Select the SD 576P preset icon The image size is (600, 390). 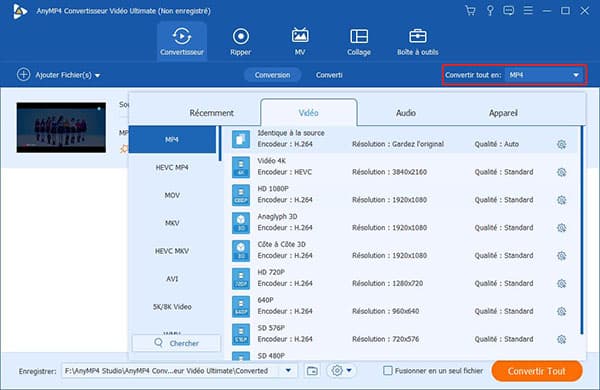(241, 334)
